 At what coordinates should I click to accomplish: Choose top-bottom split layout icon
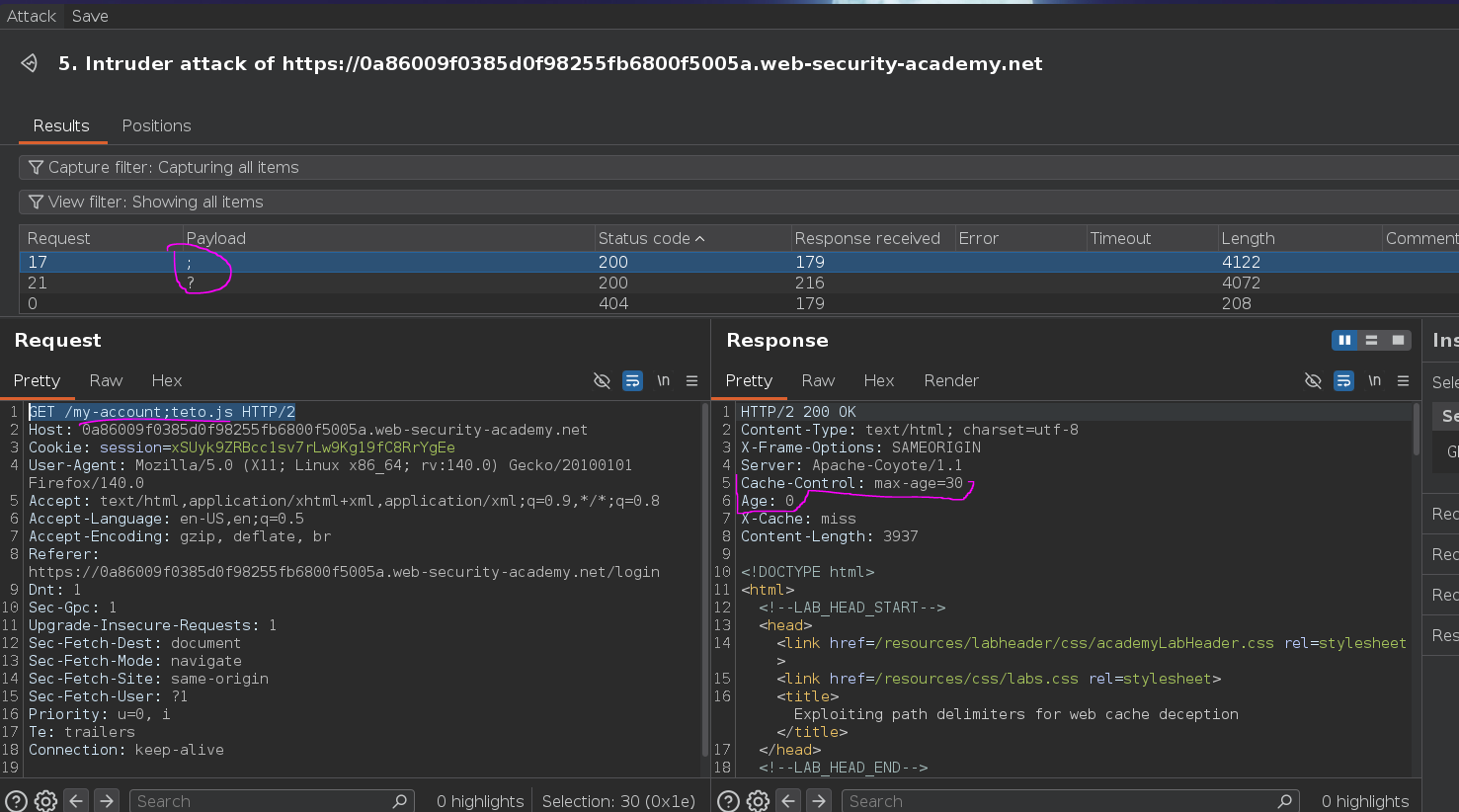click(x=1371, y=340)
